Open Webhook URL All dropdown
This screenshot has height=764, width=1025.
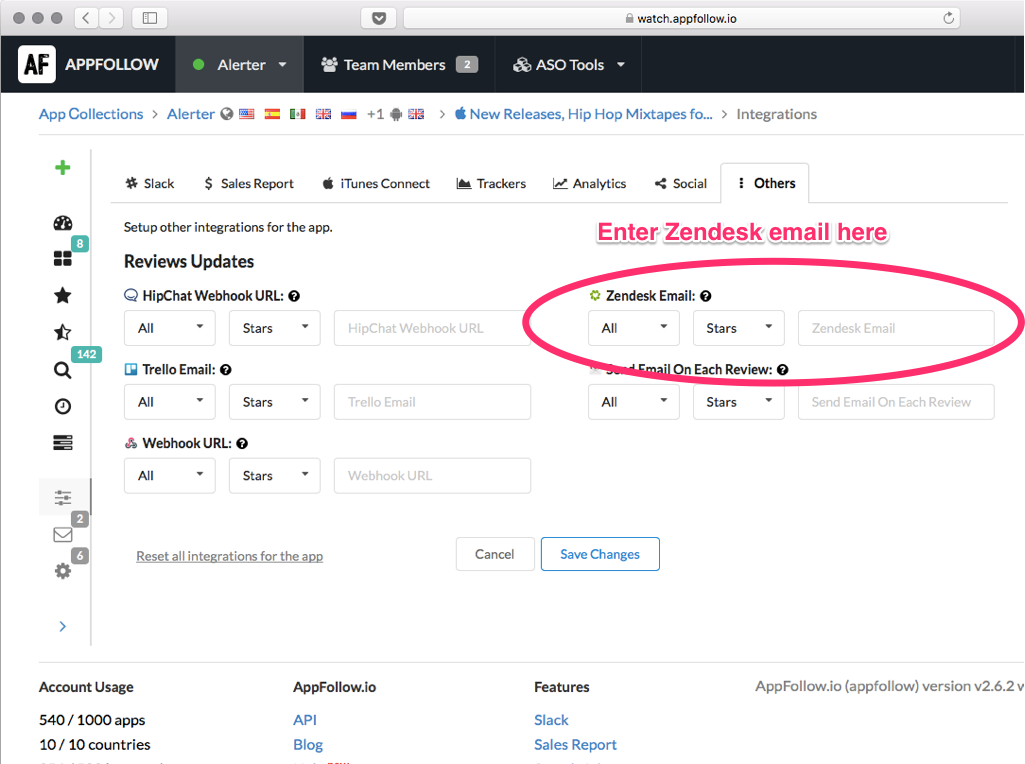pos(170,476)
